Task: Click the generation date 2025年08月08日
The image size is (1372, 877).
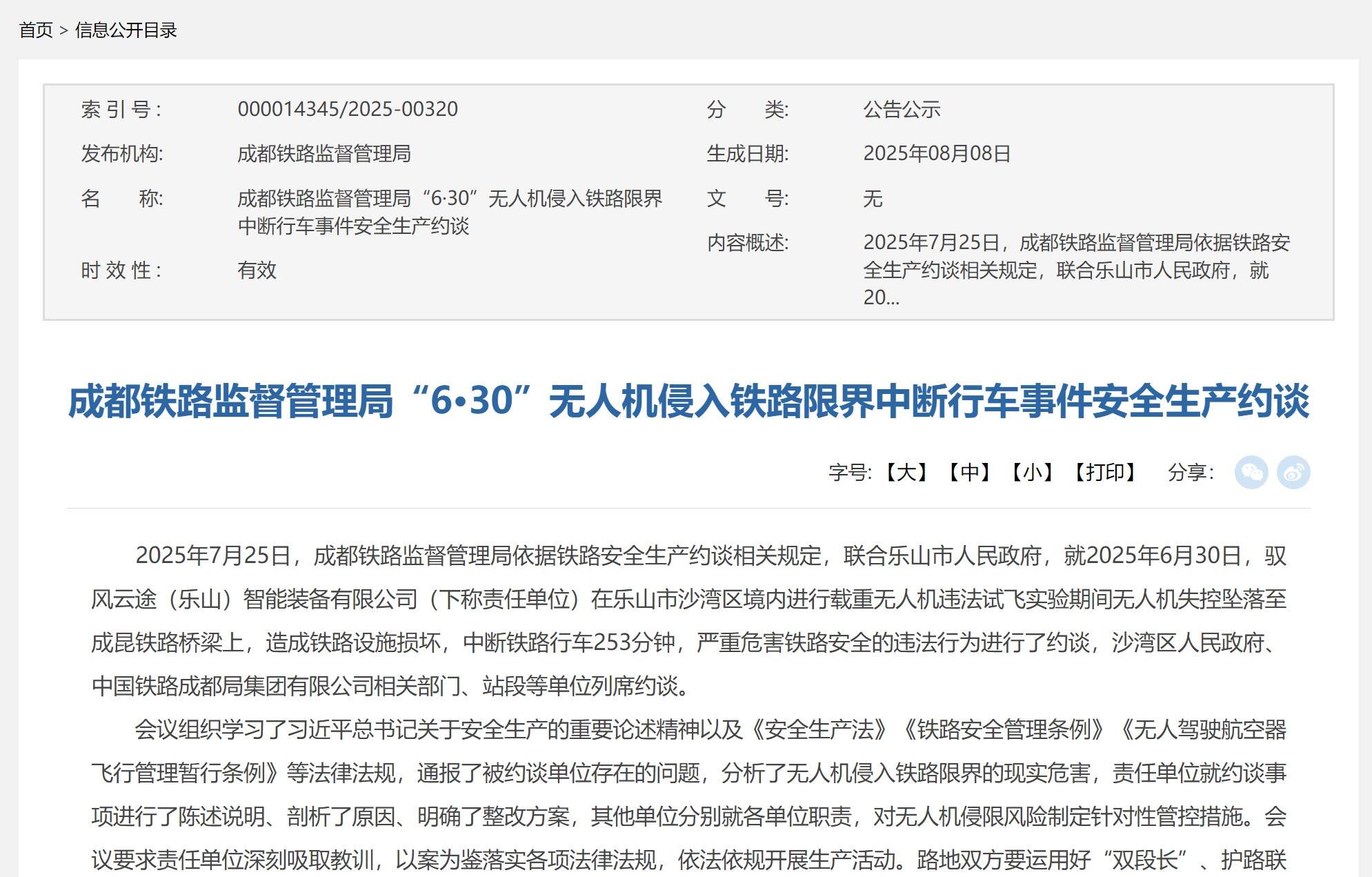Action: pos(936,153)
